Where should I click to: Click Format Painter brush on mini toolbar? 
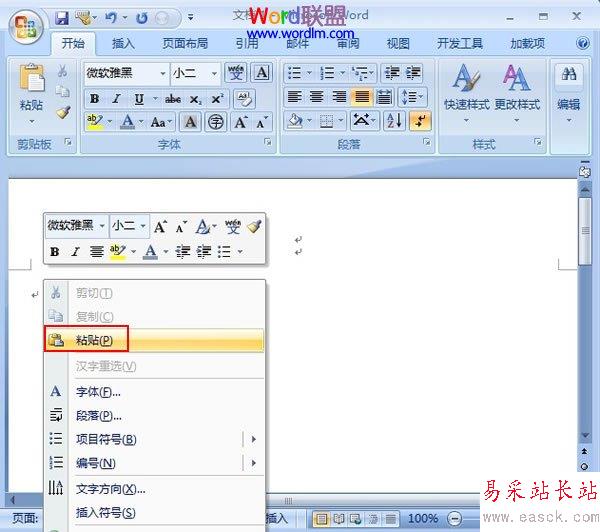(254, 227)
